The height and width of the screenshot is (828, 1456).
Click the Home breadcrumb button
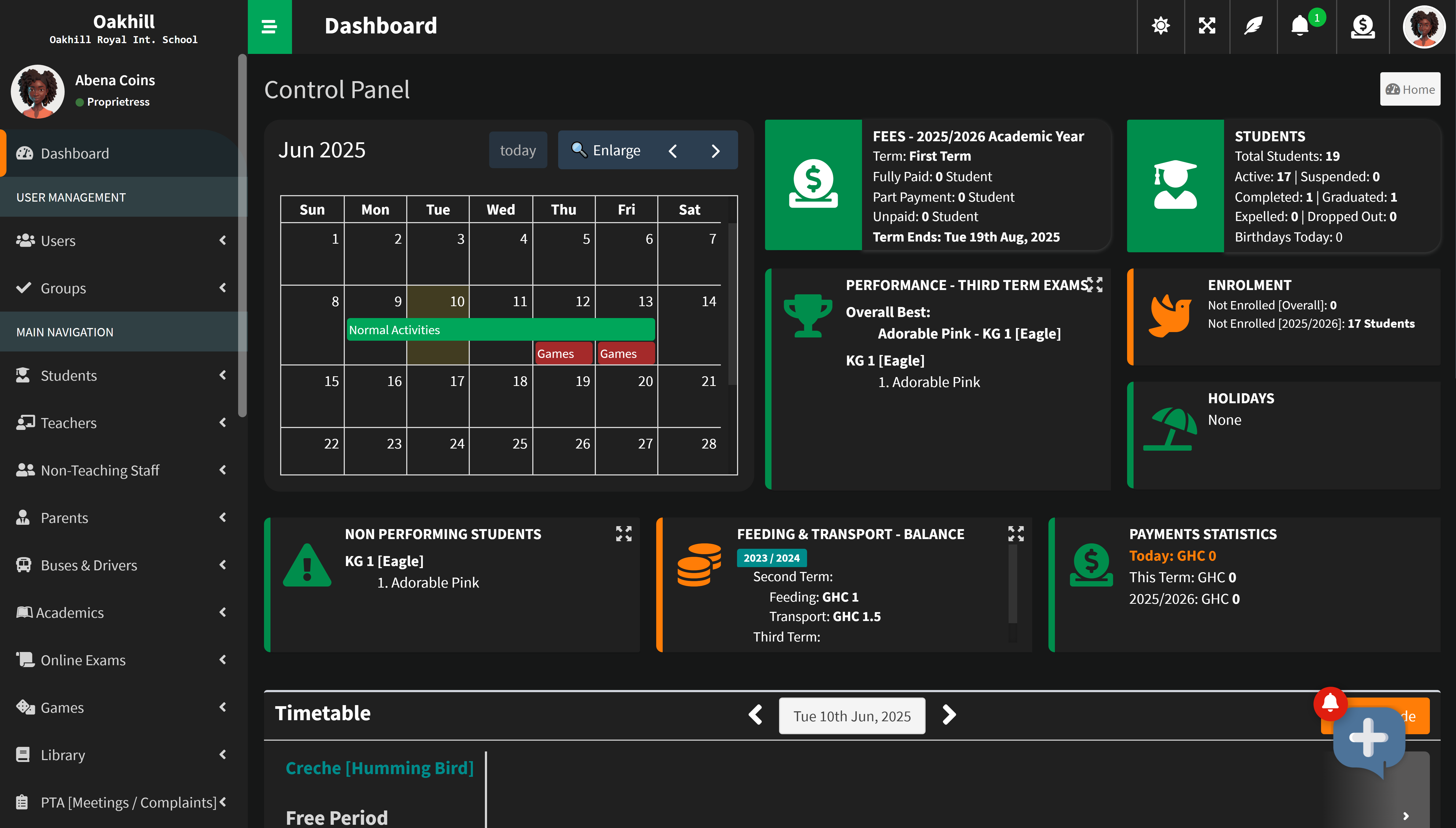1410,89
